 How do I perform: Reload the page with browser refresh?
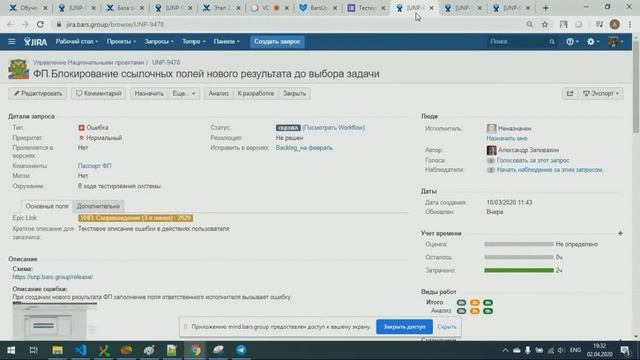click(40, 24)
